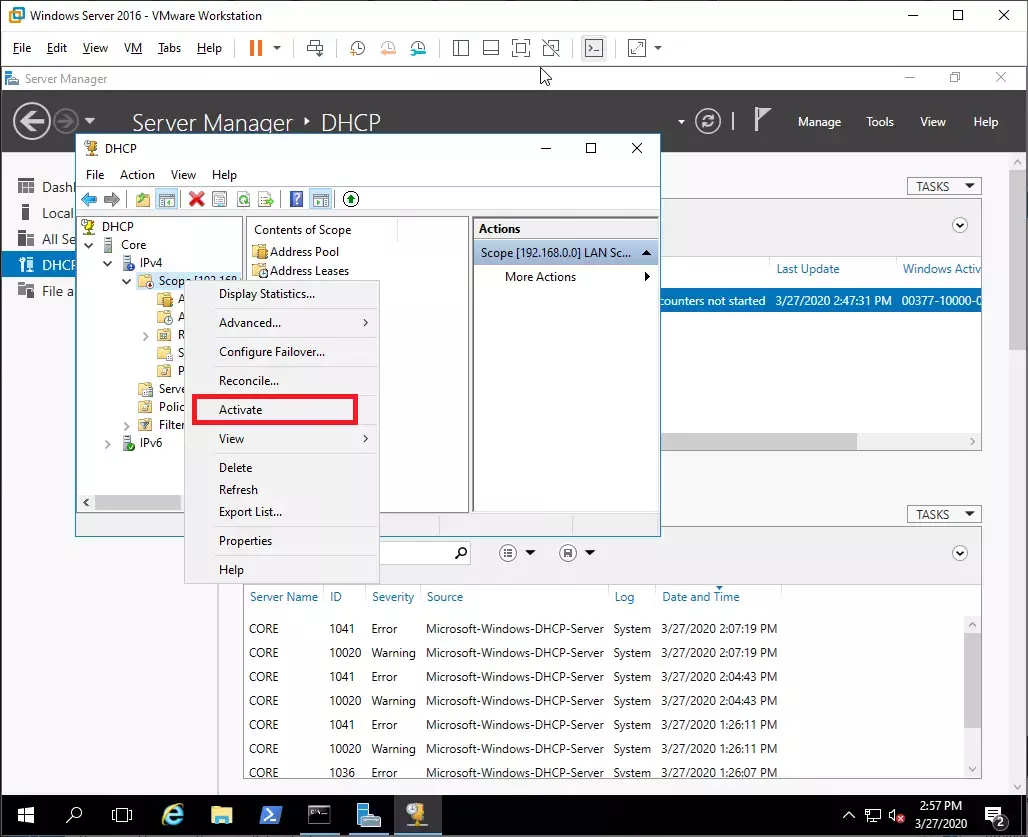Viewport: 1028px width, 837px height.
Task: Toggle the VMware library sidebar icon
Action: [461, 48]
